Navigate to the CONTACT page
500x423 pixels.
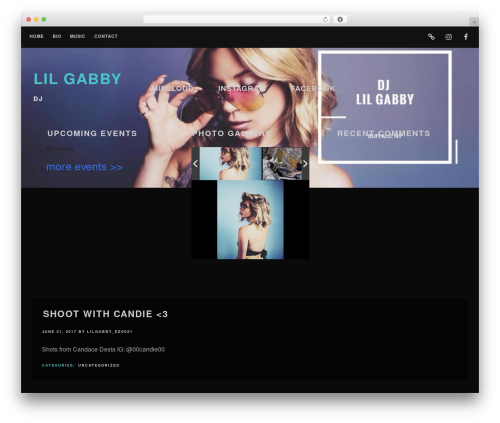point(106,36)
